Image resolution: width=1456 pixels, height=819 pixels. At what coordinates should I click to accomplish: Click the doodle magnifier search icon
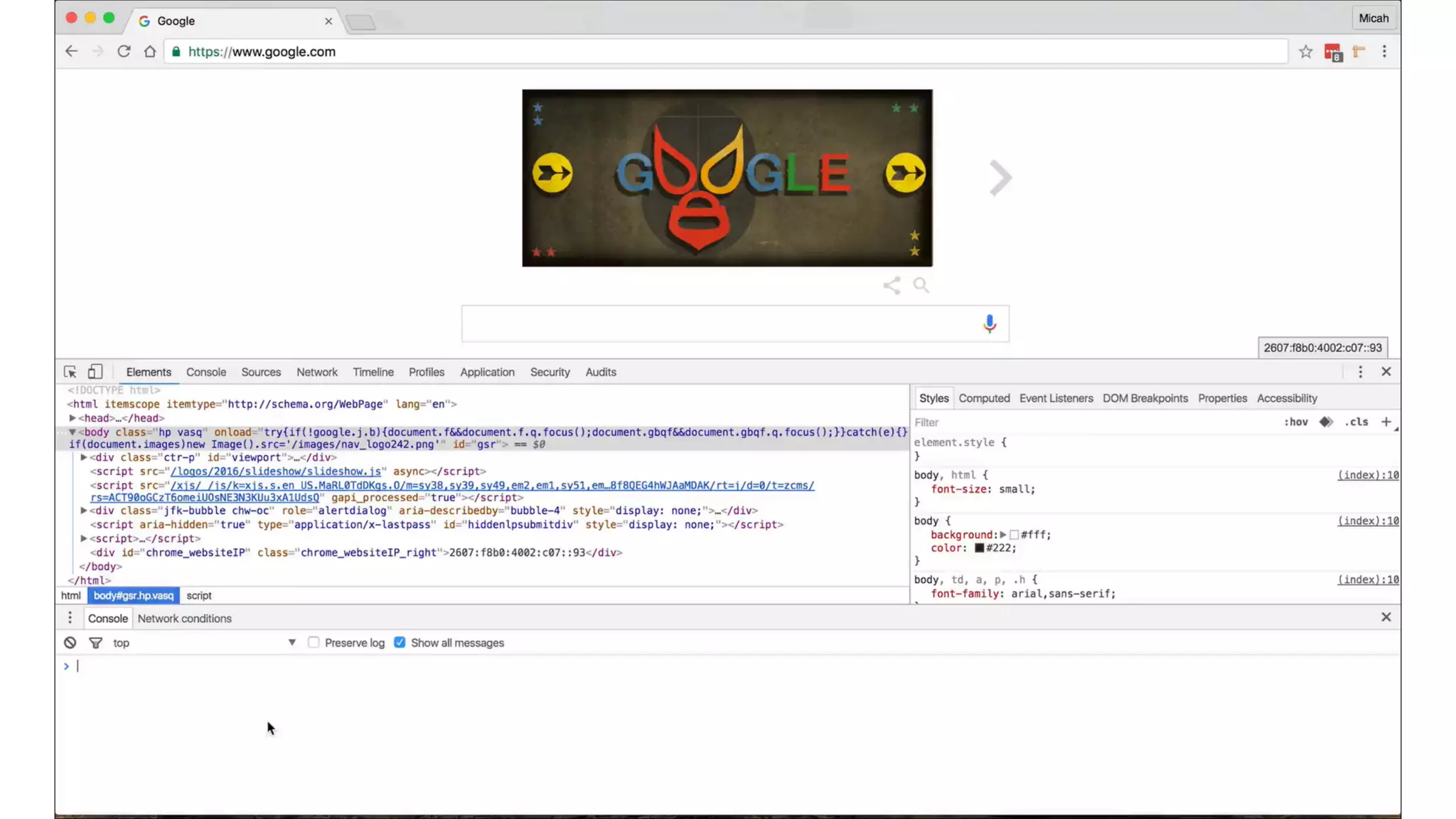pos(921,286)
